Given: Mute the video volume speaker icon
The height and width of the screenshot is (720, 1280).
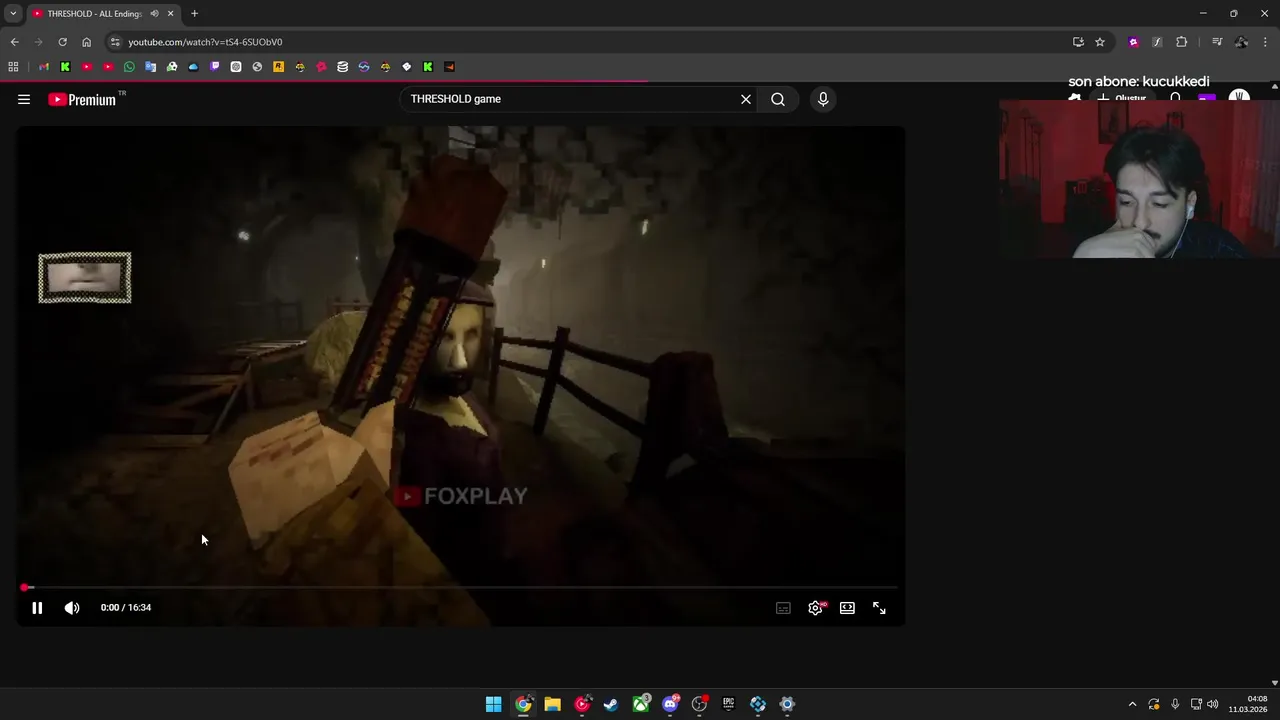Looking at the screenshot, I should point(72,608).
